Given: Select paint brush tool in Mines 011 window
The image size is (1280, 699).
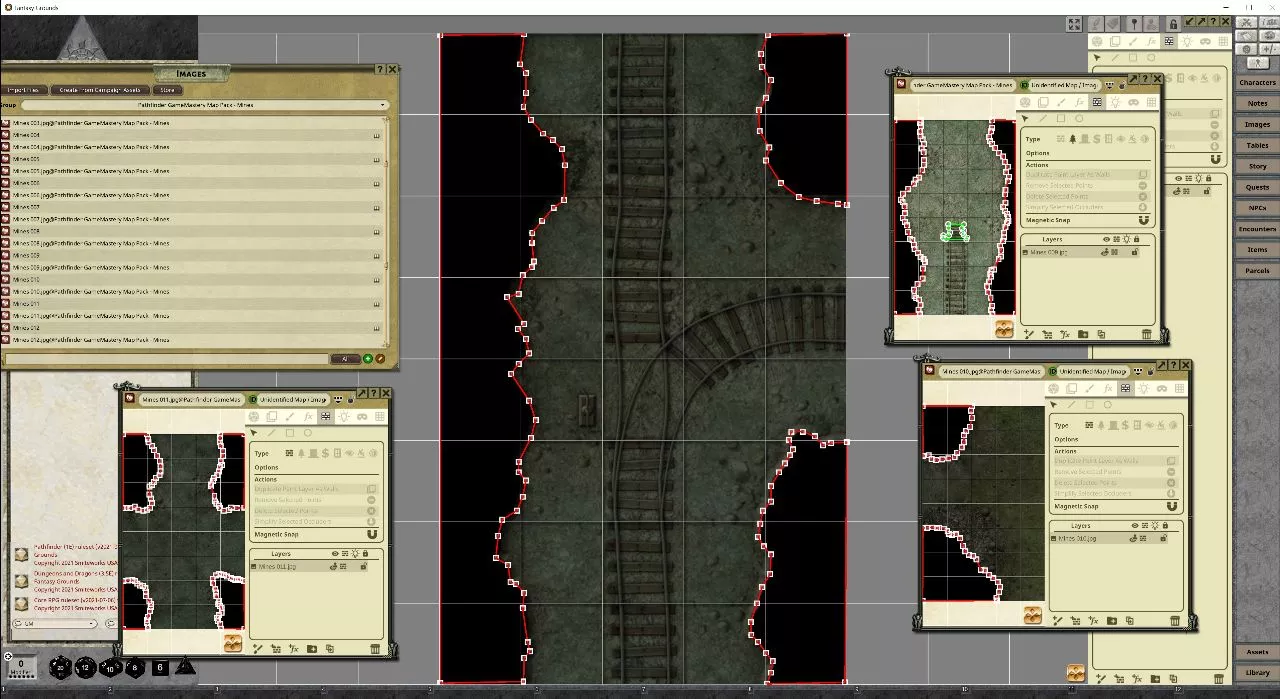Looking at the screenshot, I should (290, 416).
